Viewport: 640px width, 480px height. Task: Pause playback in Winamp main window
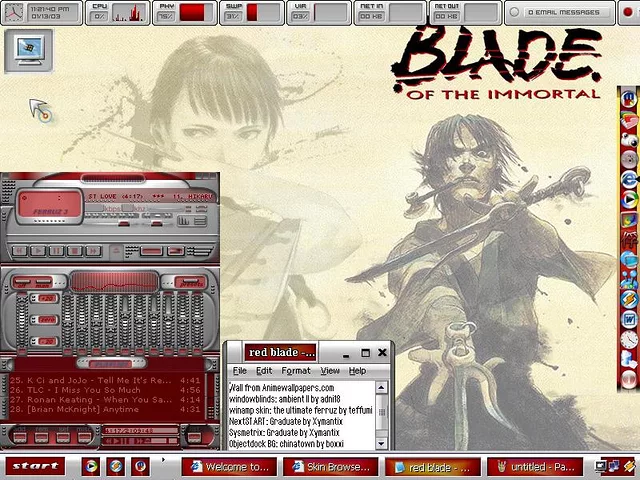pos(56,250)
